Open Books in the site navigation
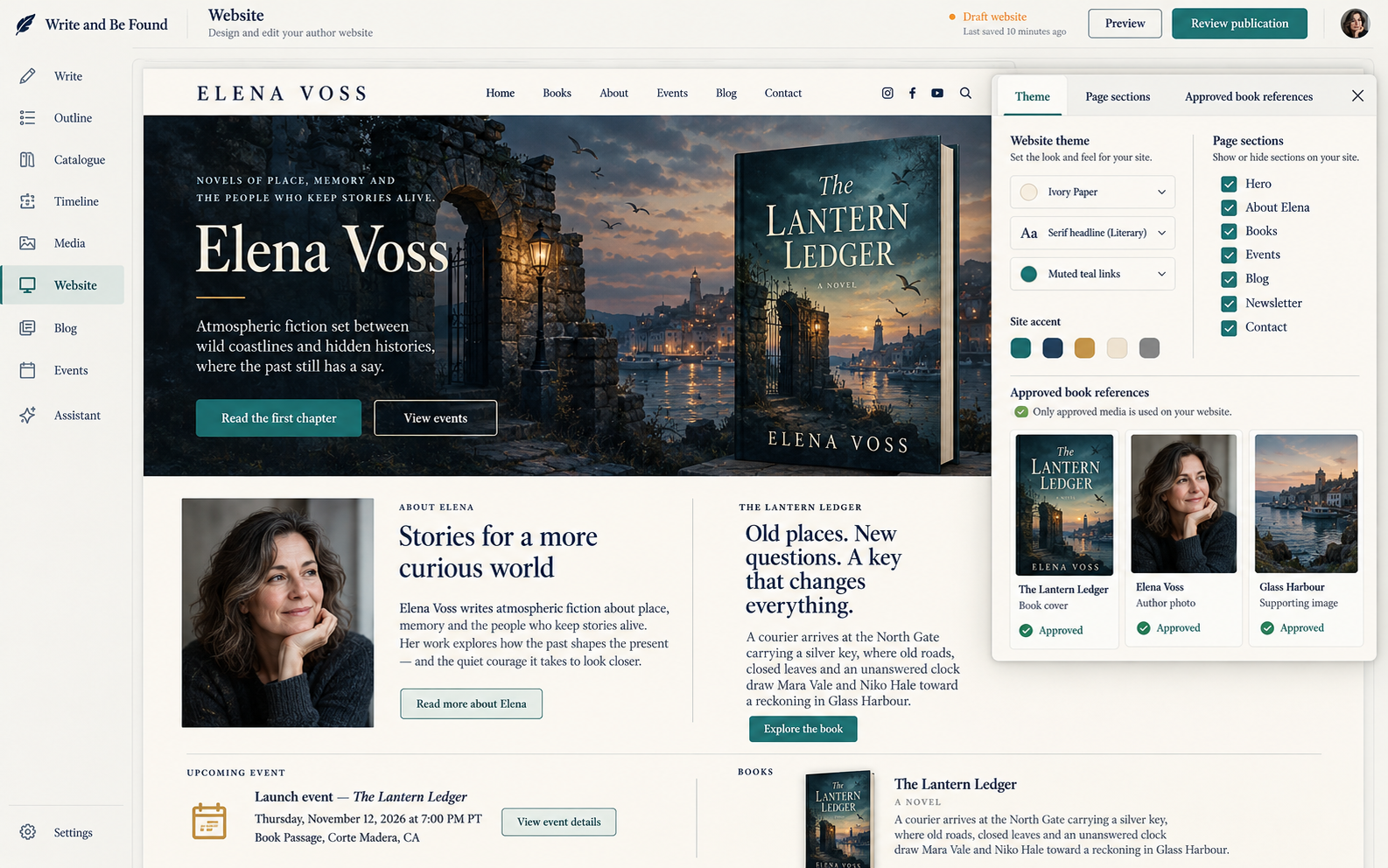1388x868 pixels. [x=557, y=93]
